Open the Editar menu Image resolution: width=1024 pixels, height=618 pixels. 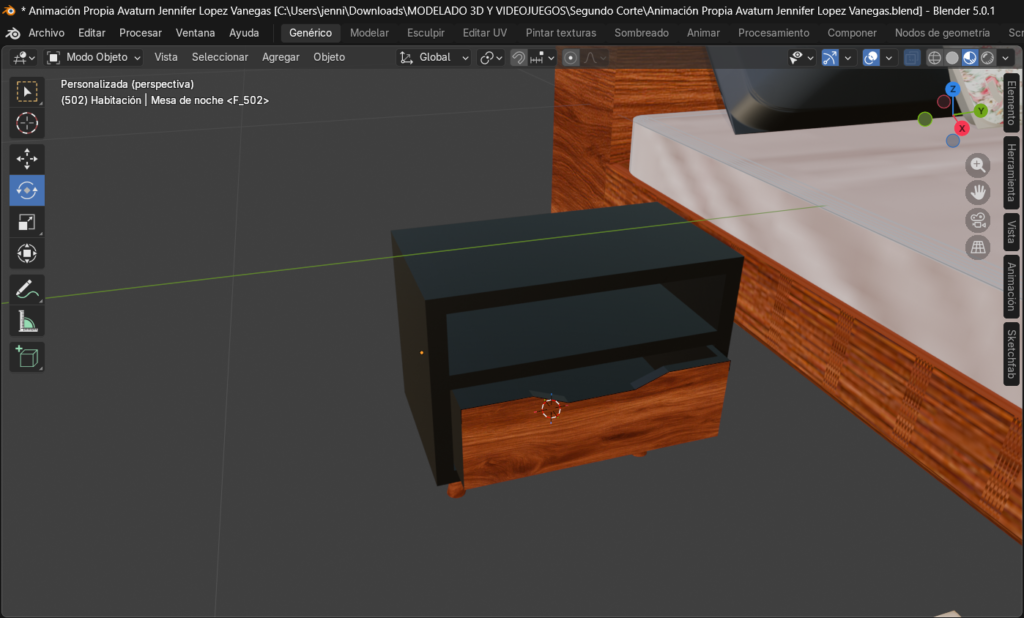click(91, 33)
